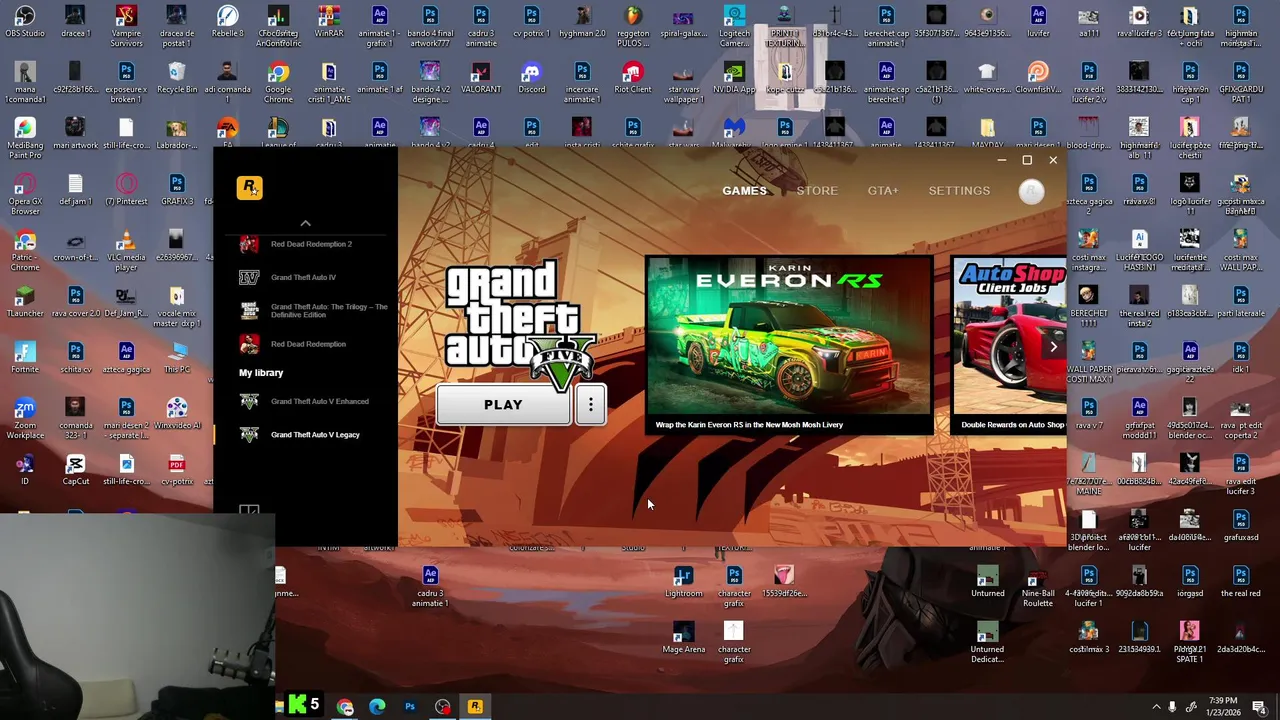The image size is (1280, 720).
Task: Open the notification center icon in taskbar
Action: 1259,707
